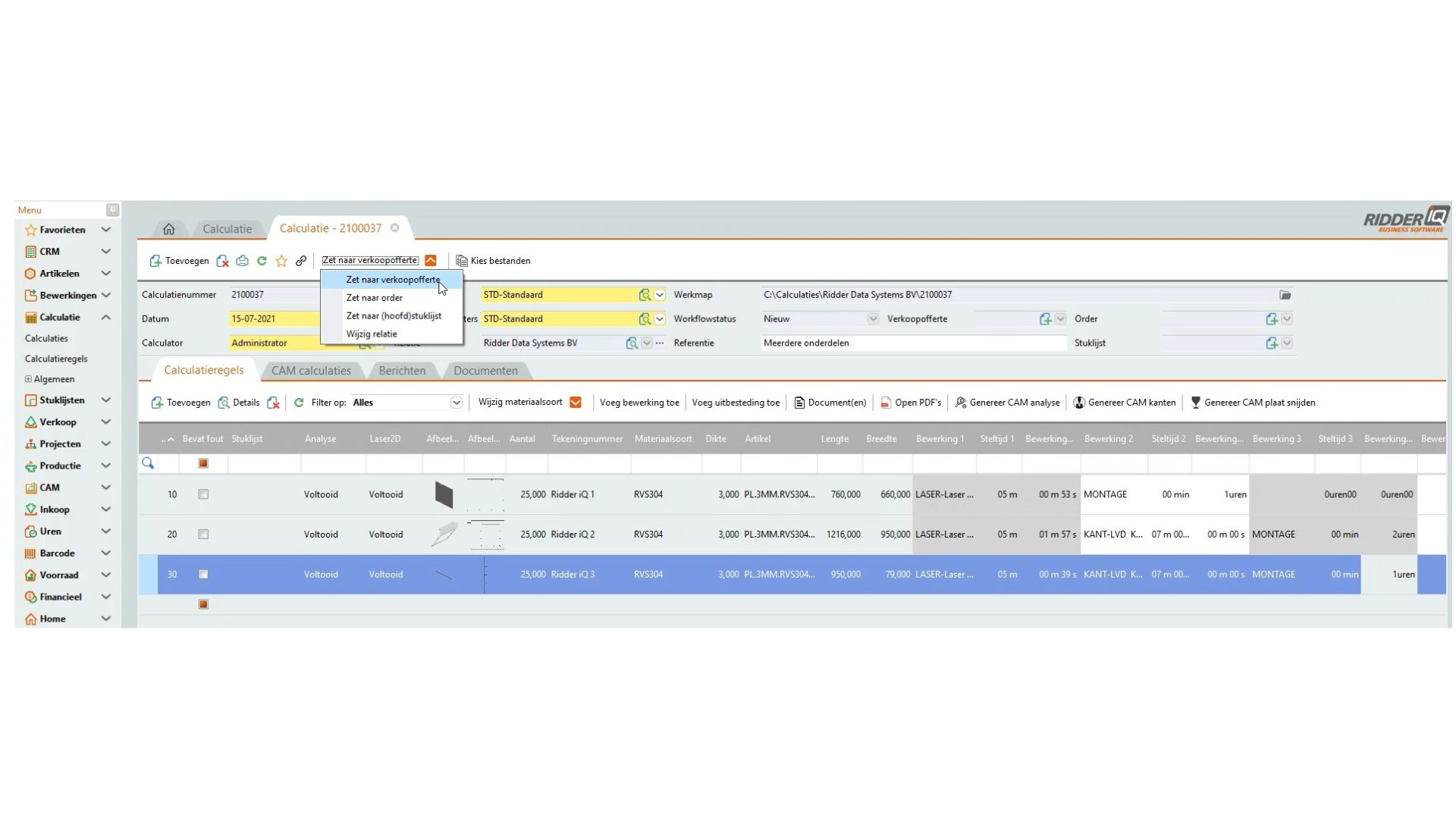Toggle Bevat fout checkbox for row 20
The width and height of the screenshot is (1456, 818).
203,534
